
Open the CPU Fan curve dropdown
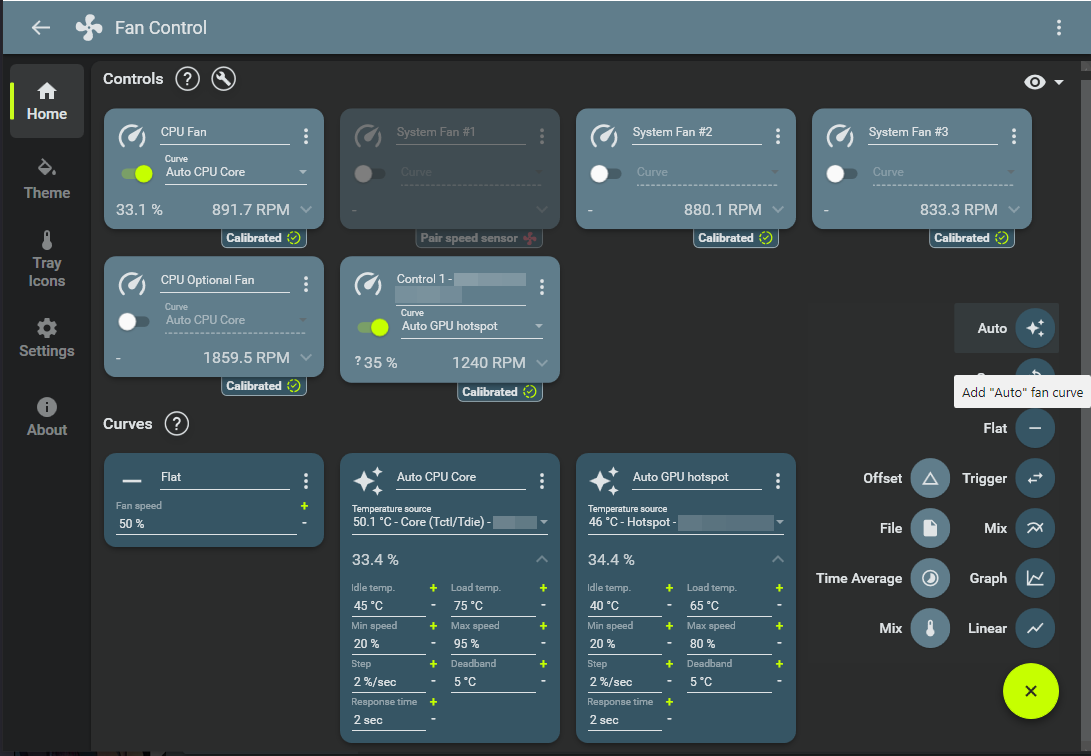click(236, 172)
